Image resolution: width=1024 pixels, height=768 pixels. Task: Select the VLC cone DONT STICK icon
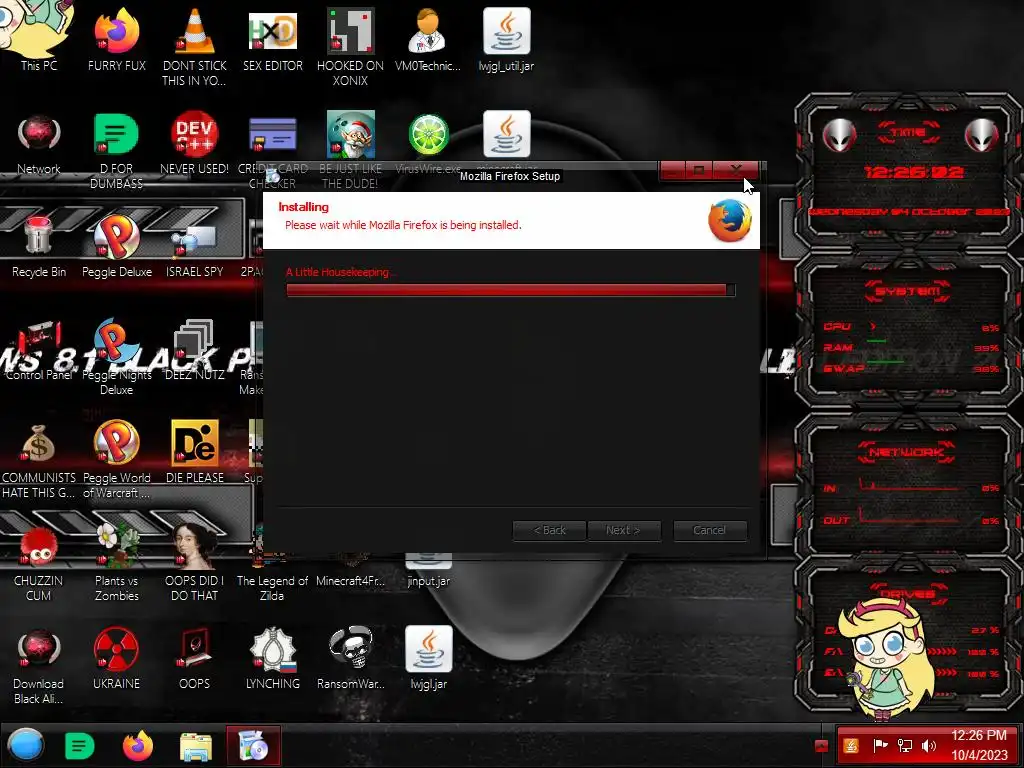[195, 46]
